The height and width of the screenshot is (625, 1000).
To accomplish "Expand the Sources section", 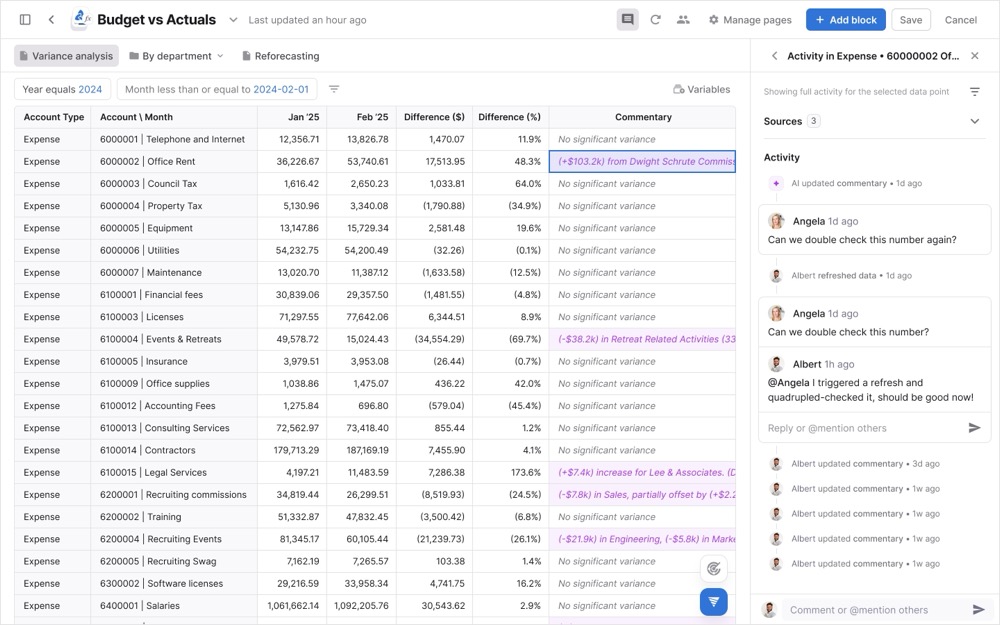I will (x=974, y=121).
